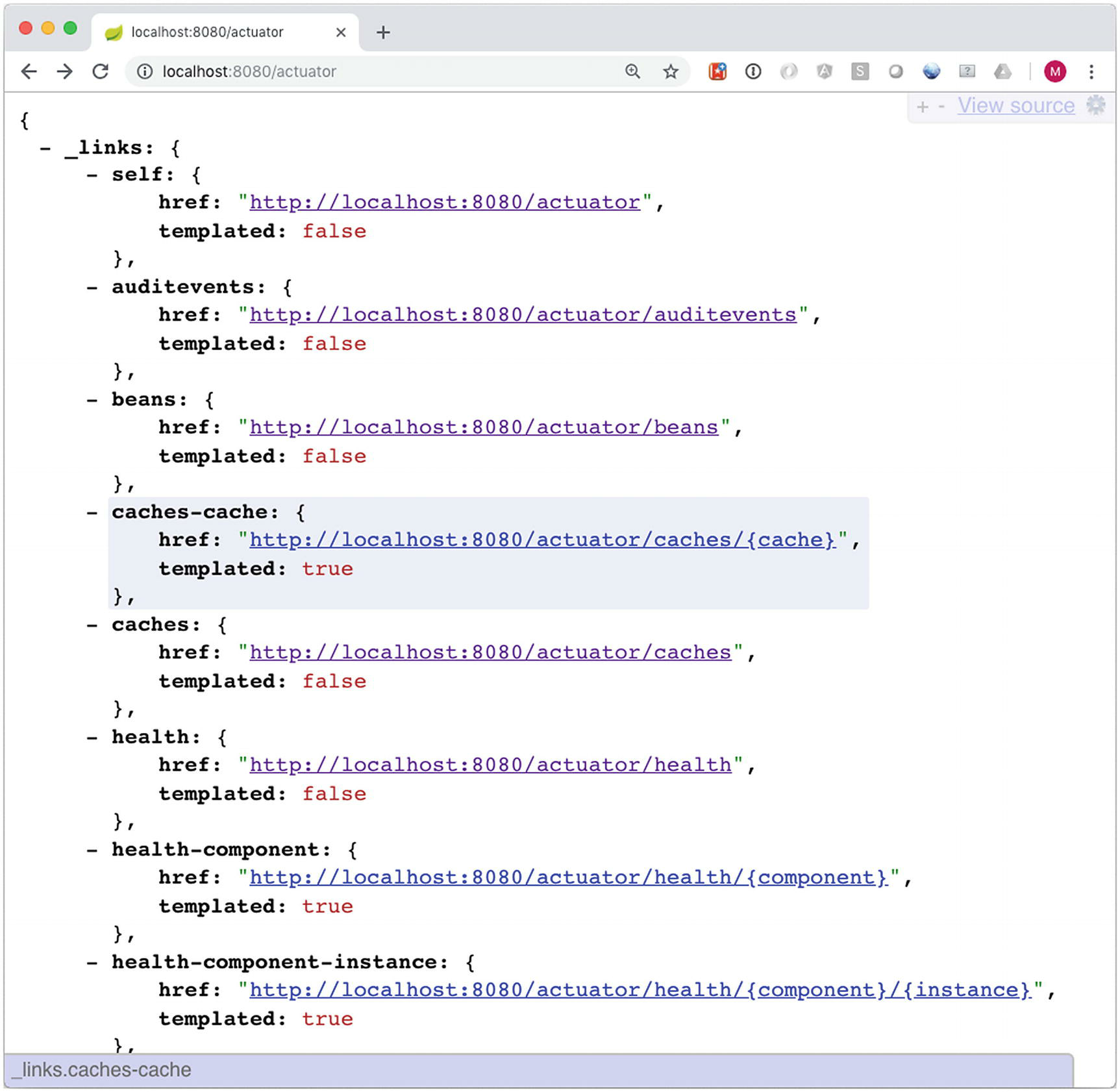Image resolution: width=1120 pixels, height=1092 pixels.
Task: Switch to the localhost:8080/actuator tab
Action: (x=208, y=32)
